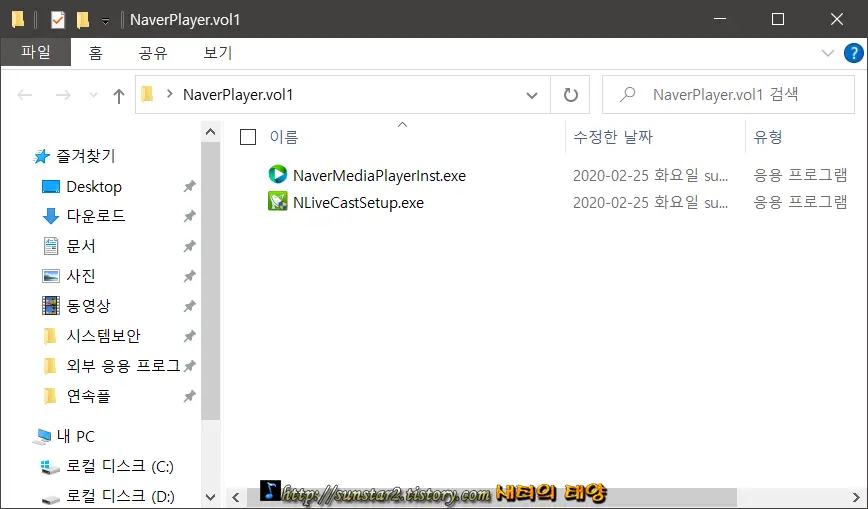Click New folder icon in title bar

coord(83,20)
